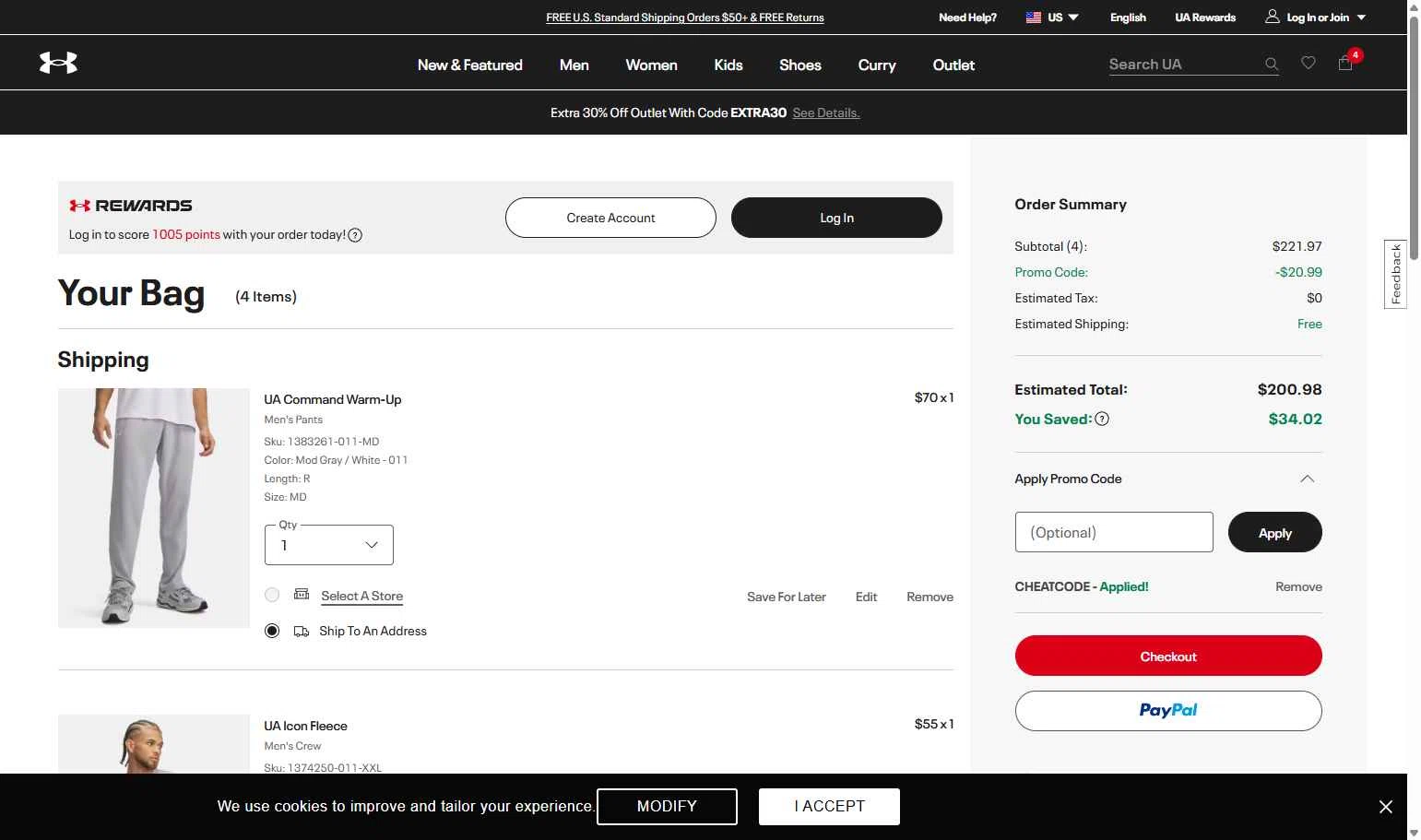Screen dimensions: 1421x840
Task: Click the search magnifier icon
Action: point(1272,64)
